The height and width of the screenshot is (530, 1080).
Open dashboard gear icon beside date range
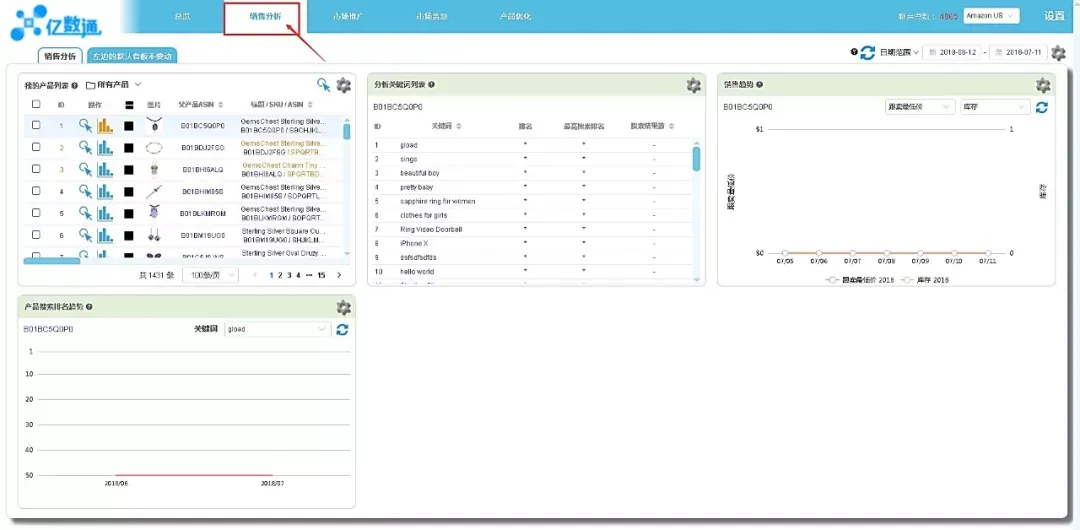point(1058,52)
